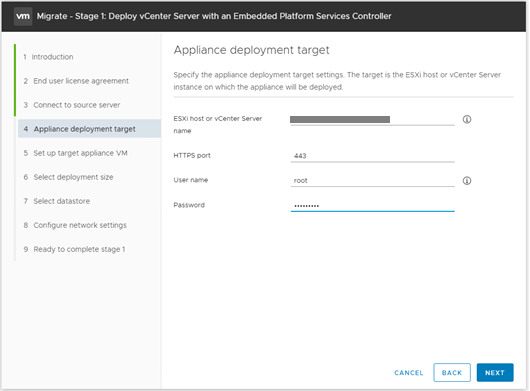Click the HTTPS port field showing 443
The width and height of the screenshot is (530, 391).
pyautogui.click(x=372, y=156)
